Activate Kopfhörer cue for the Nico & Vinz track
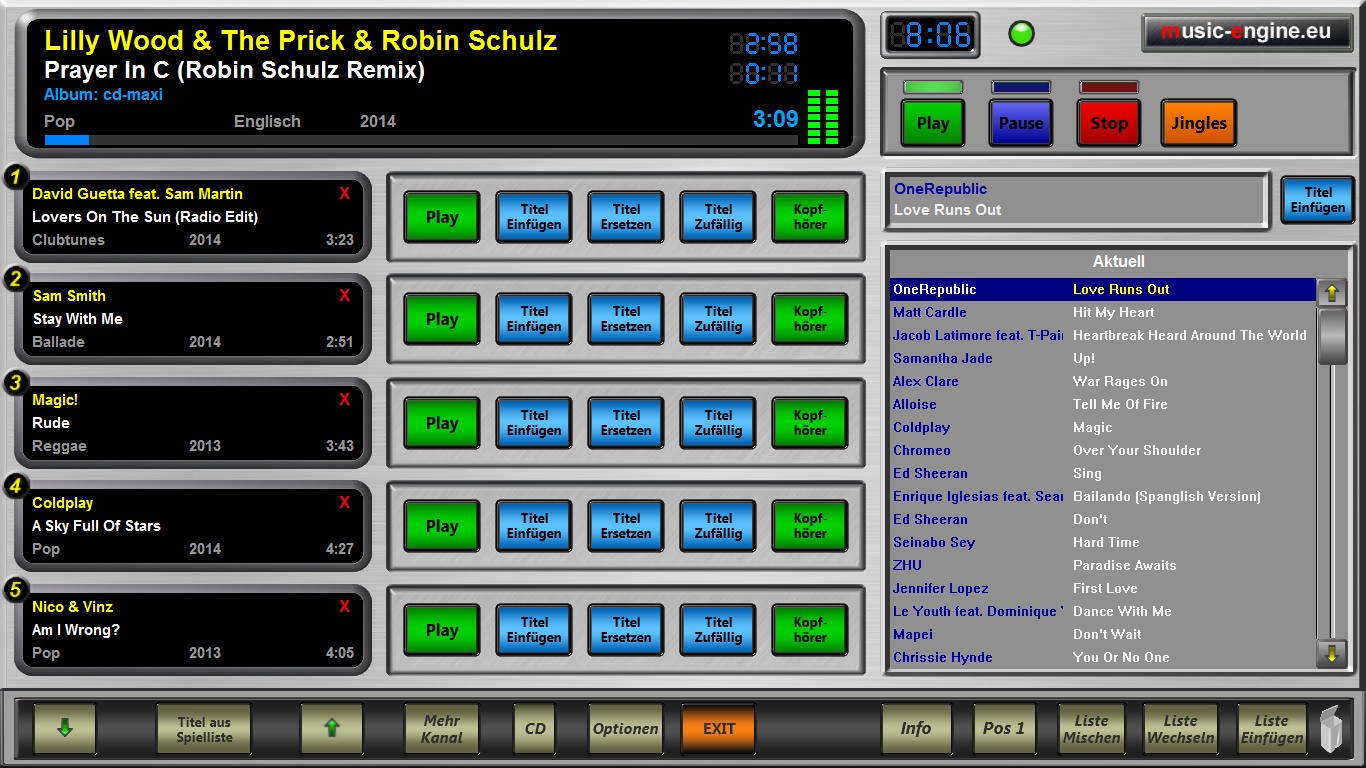 809,630
